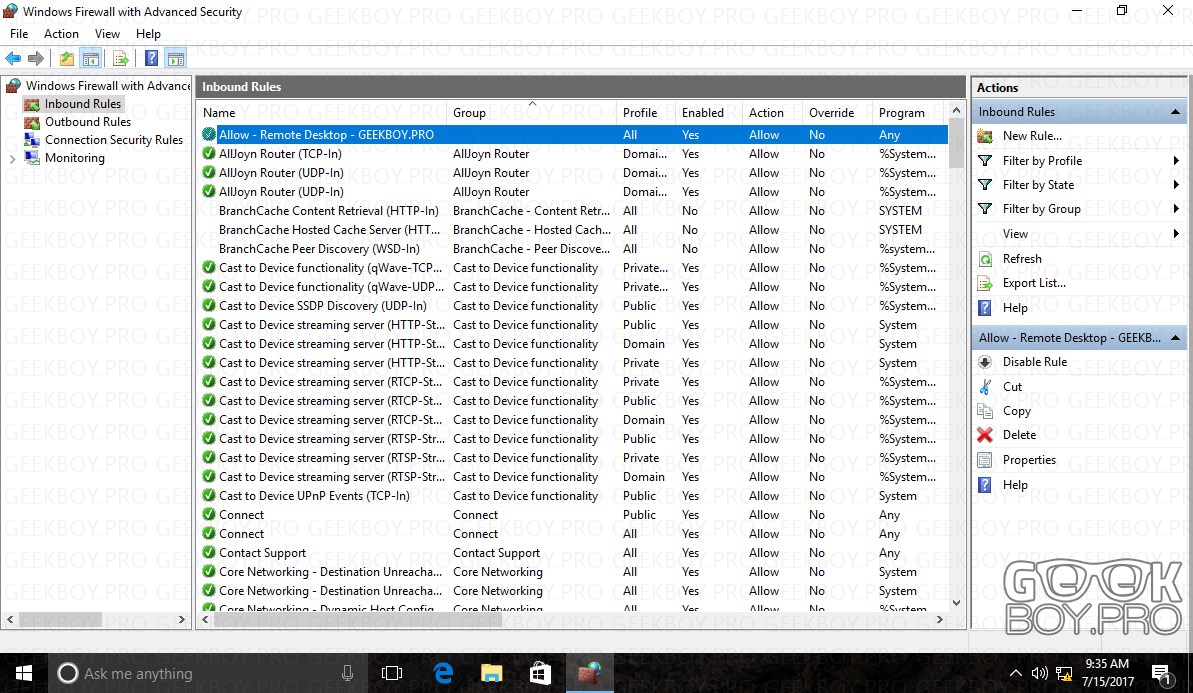The width and height of the screenshot is (1193, 693).
Task: Click the Up One Level toolbar icon
Action: point(67,59)
